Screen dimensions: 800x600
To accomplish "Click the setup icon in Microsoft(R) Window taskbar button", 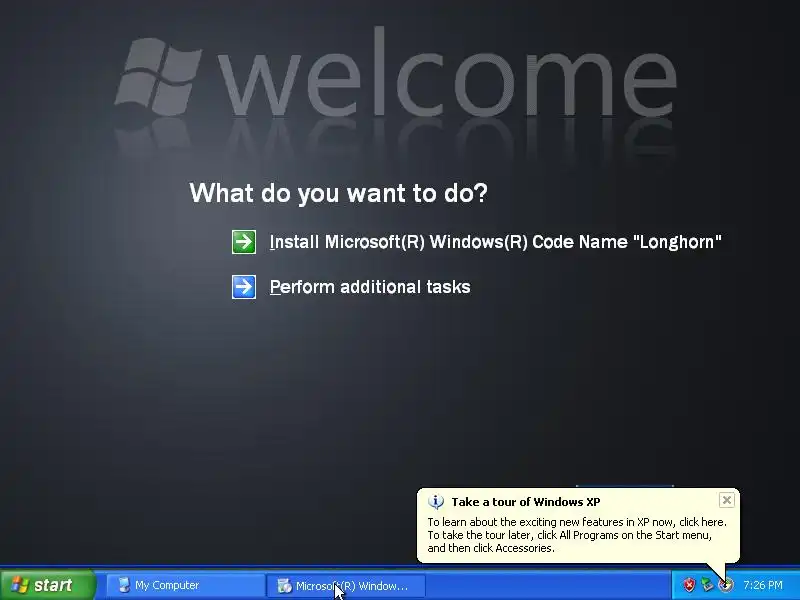I will point(284,585).
